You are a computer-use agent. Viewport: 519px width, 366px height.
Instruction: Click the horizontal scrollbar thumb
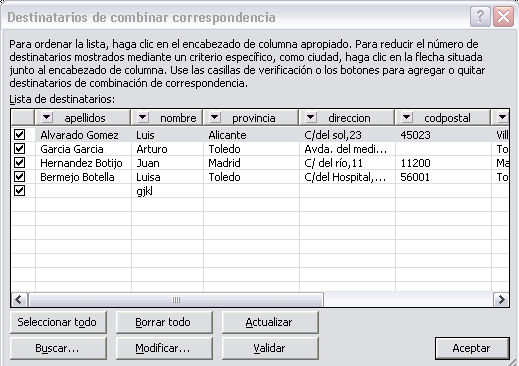176,300
